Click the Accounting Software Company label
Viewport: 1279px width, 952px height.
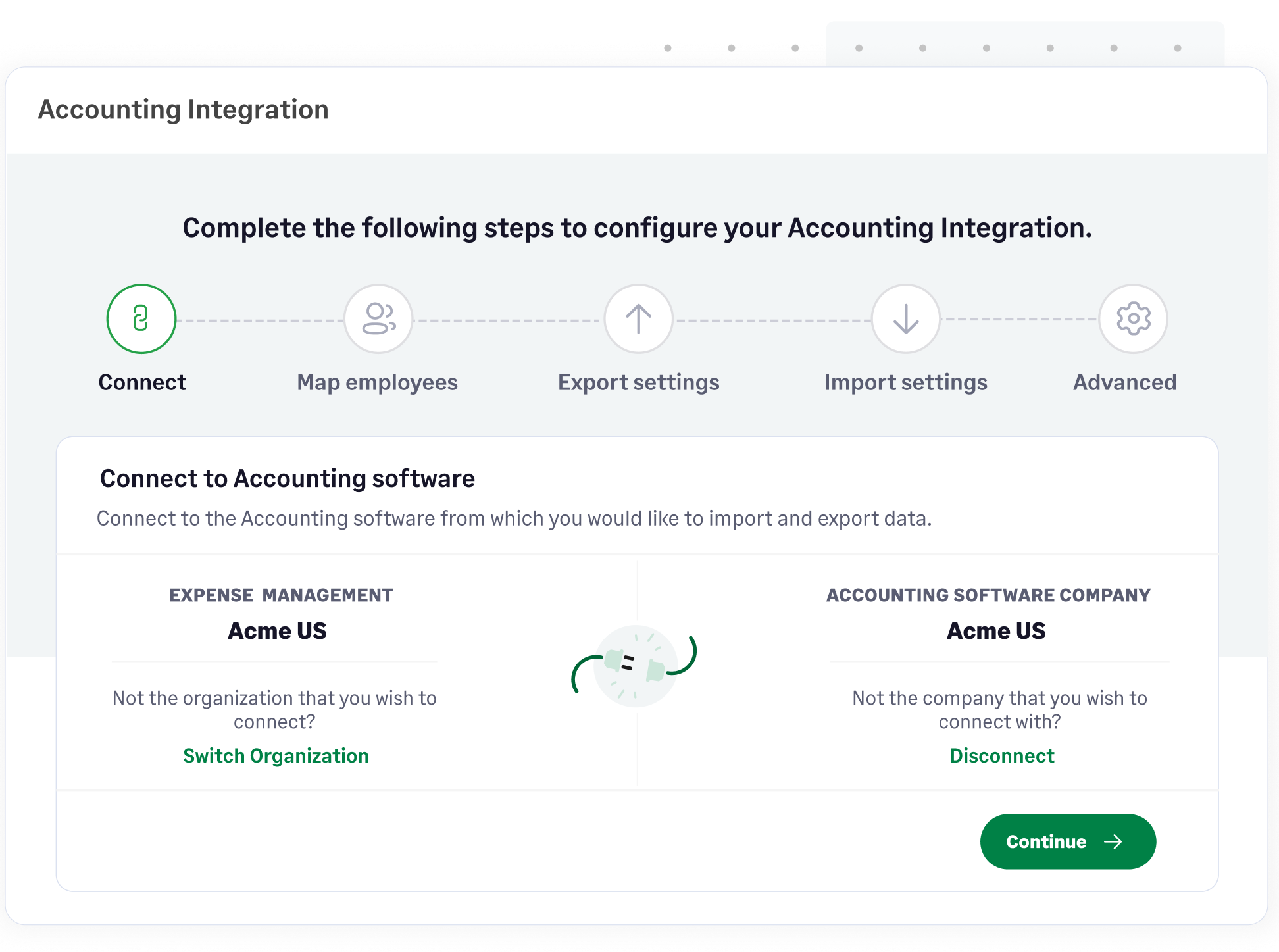pos(988,595)
